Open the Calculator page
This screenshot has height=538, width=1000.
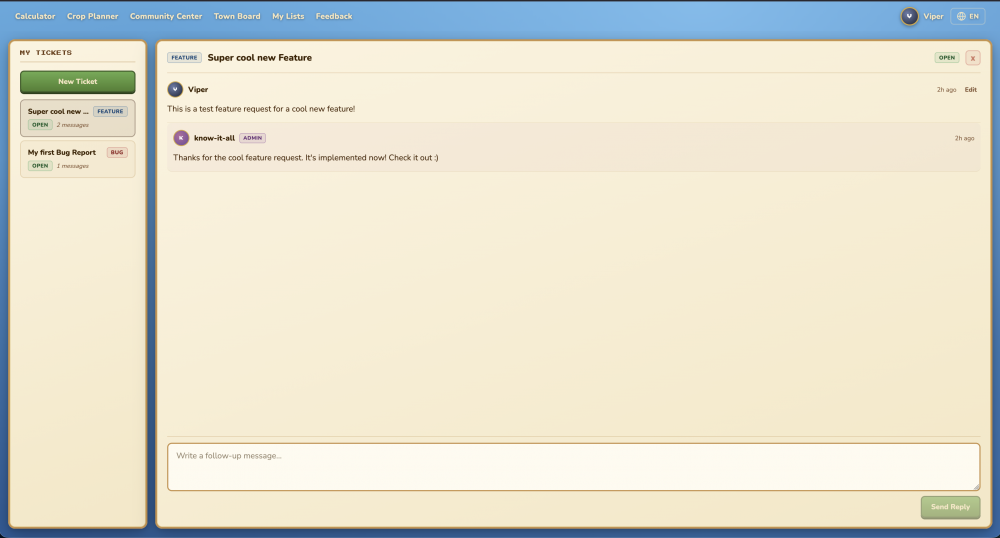[35, 16]
